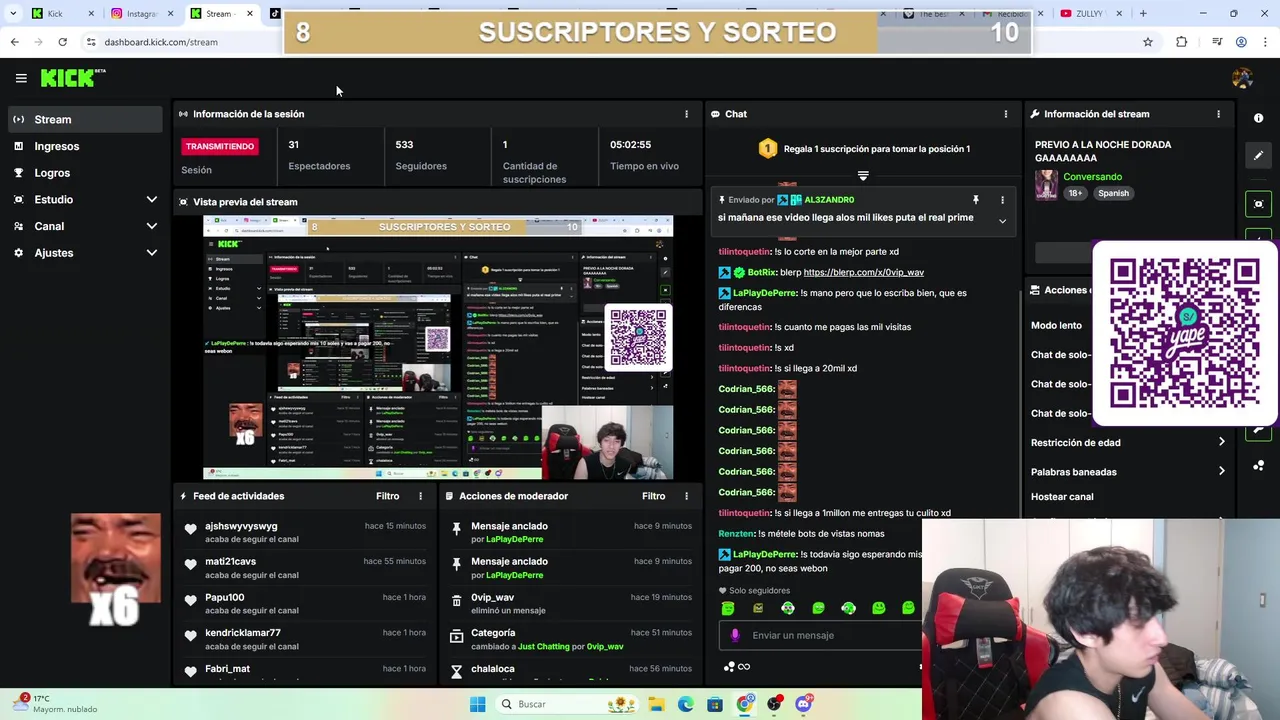
Task: Click the Enviar un mensaje input field
Action: tap(820, 635)
